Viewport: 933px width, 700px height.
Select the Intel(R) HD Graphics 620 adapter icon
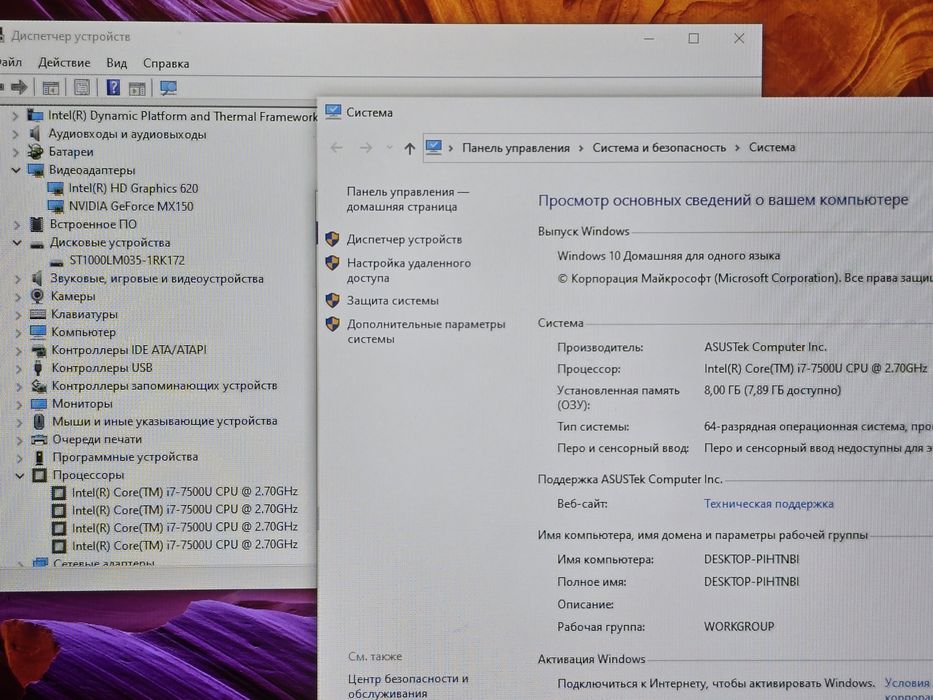click(x=55, y=189)
